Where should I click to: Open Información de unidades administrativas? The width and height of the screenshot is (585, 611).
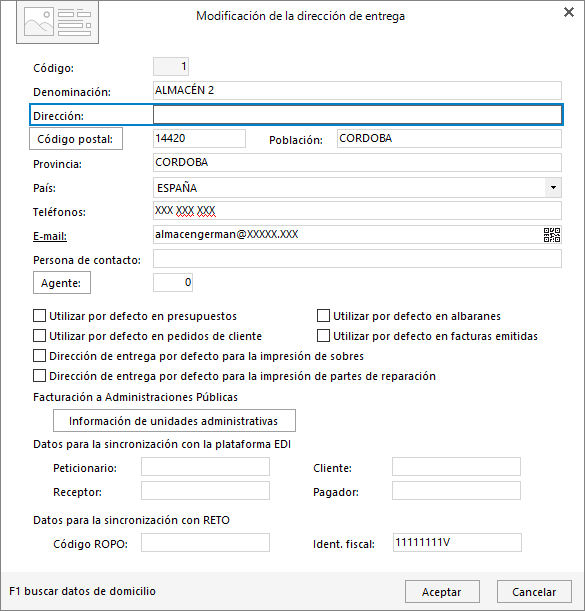[174, 421]
